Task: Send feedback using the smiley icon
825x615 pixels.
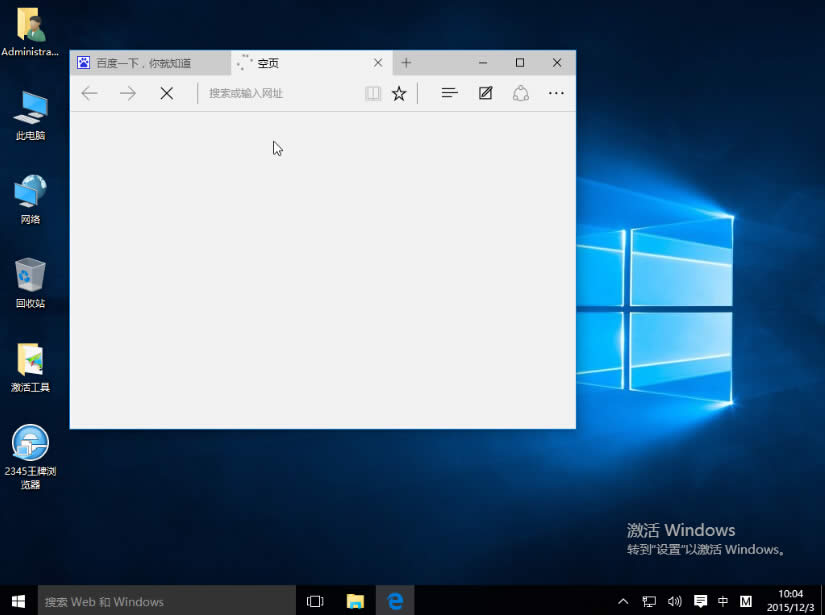Action: tap(521, 92)
